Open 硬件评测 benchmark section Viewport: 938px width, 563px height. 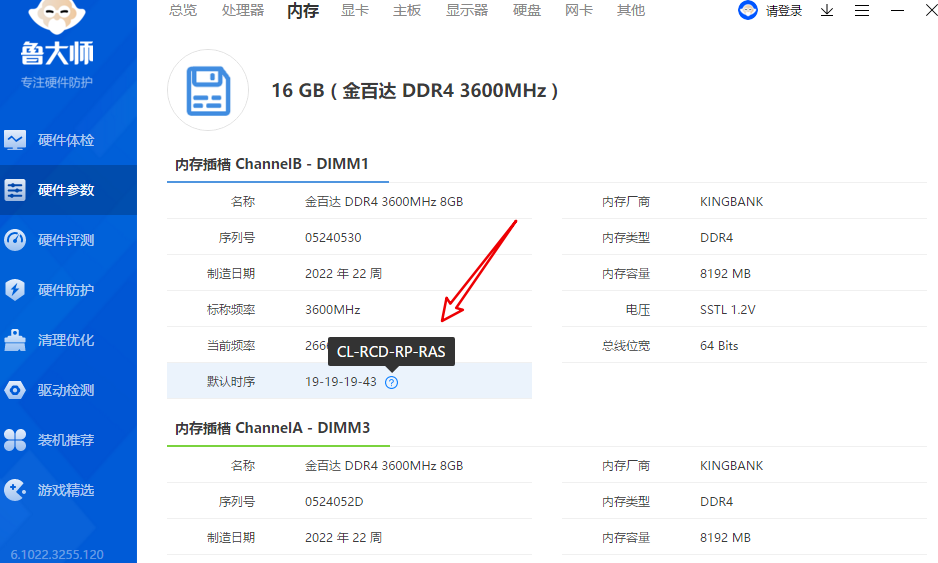tap(66, 241)
